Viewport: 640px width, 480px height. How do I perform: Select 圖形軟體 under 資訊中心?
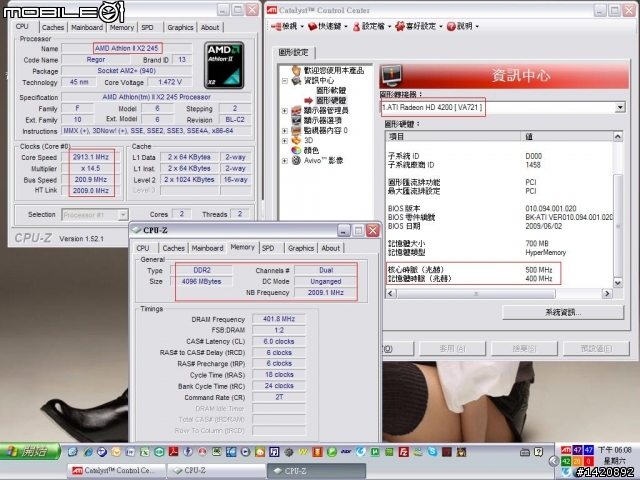(x=331, y=90)
